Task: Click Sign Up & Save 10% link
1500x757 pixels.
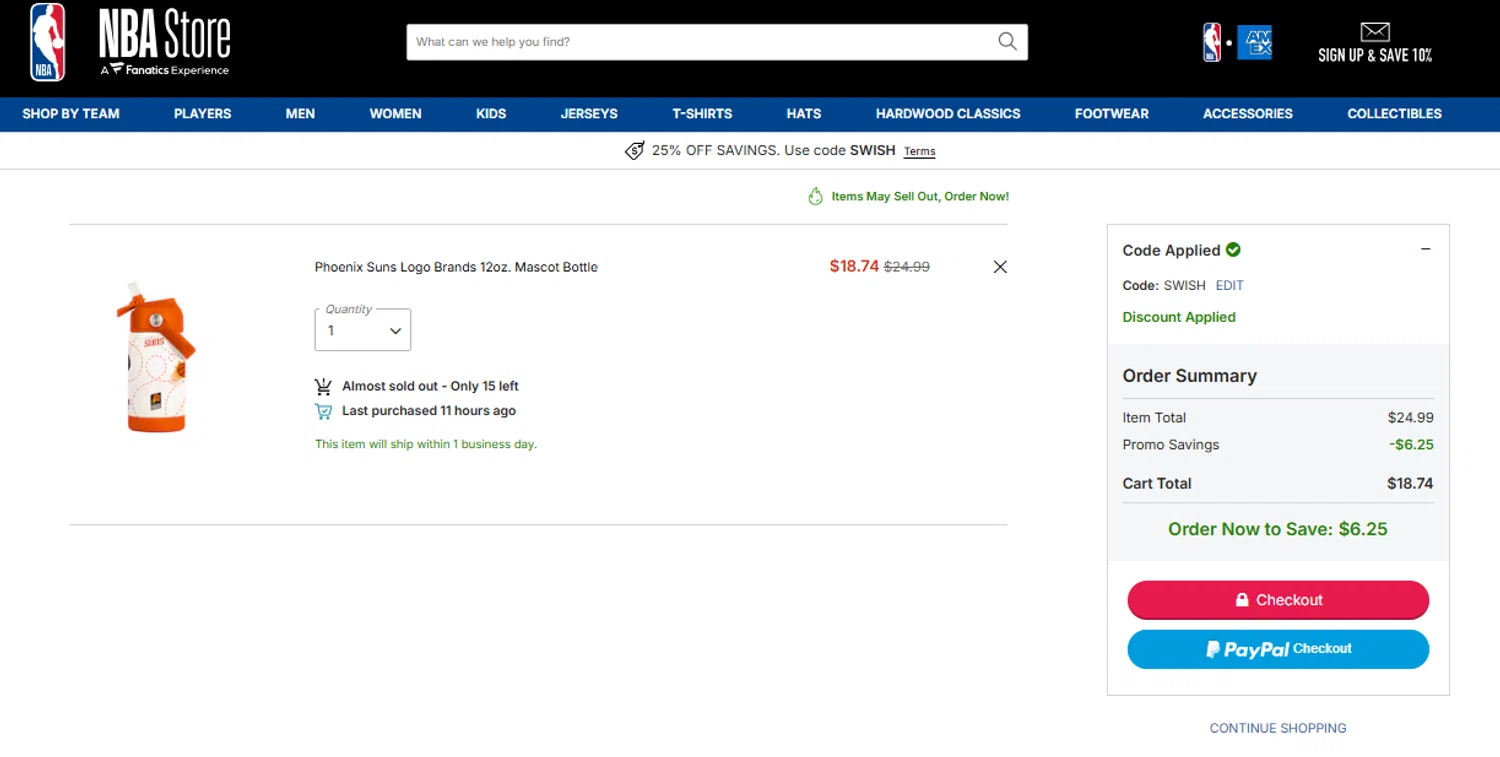Action: tap(1375, 56)
